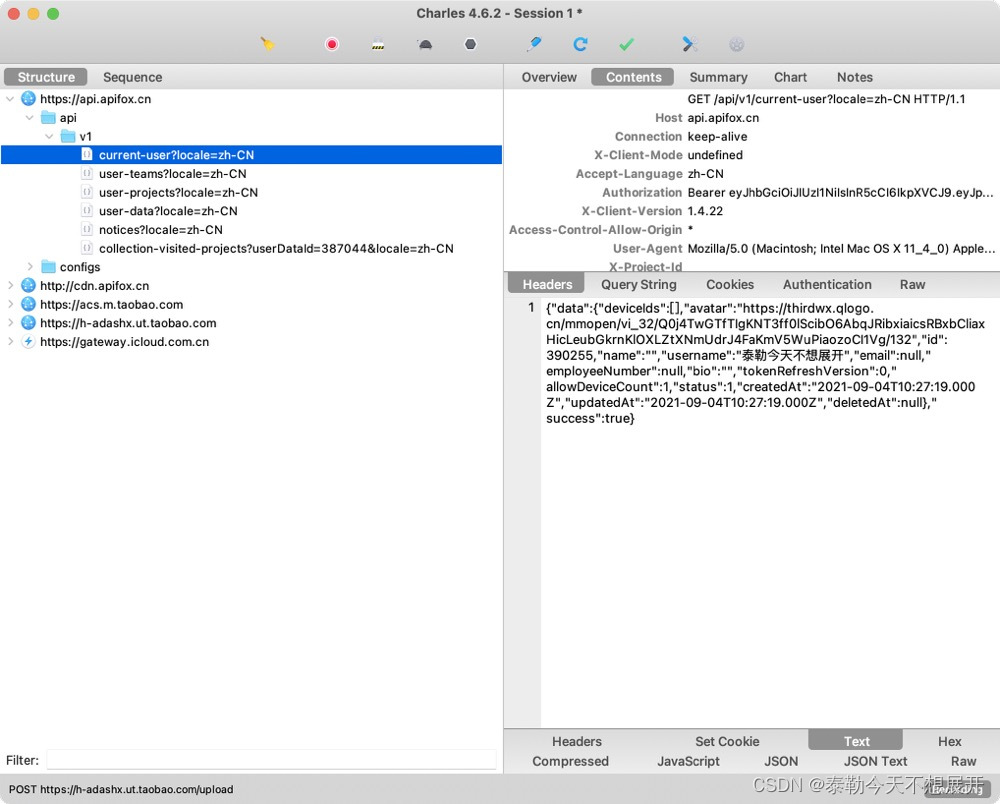Viewport: 1000px width, 804px height.
Task: Open the JSON response tab
Action: 781,761
